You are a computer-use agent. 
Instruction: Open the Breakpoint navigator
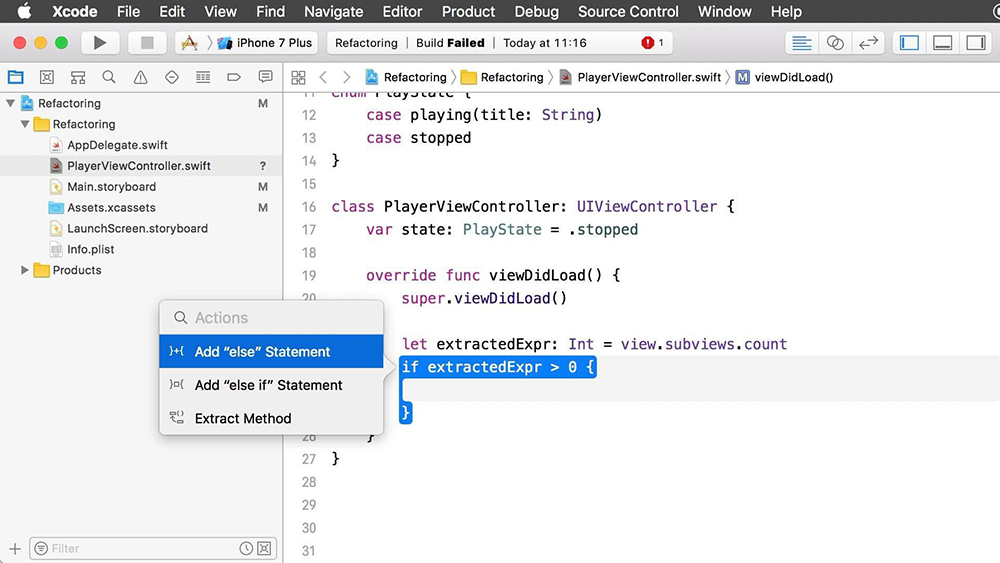(234, 77)
